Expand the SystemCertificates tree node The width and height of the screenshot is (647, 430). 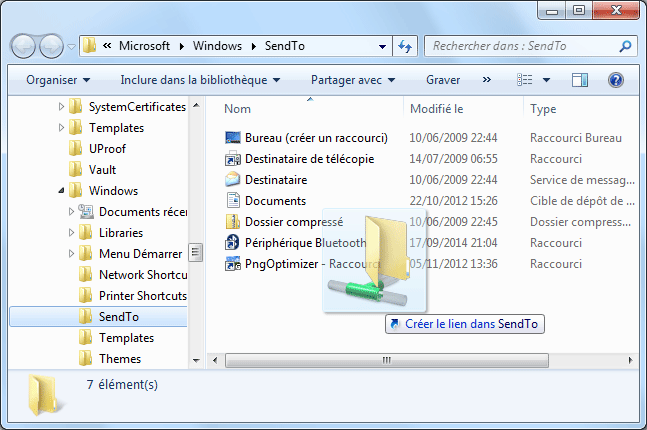coord(61,107)
